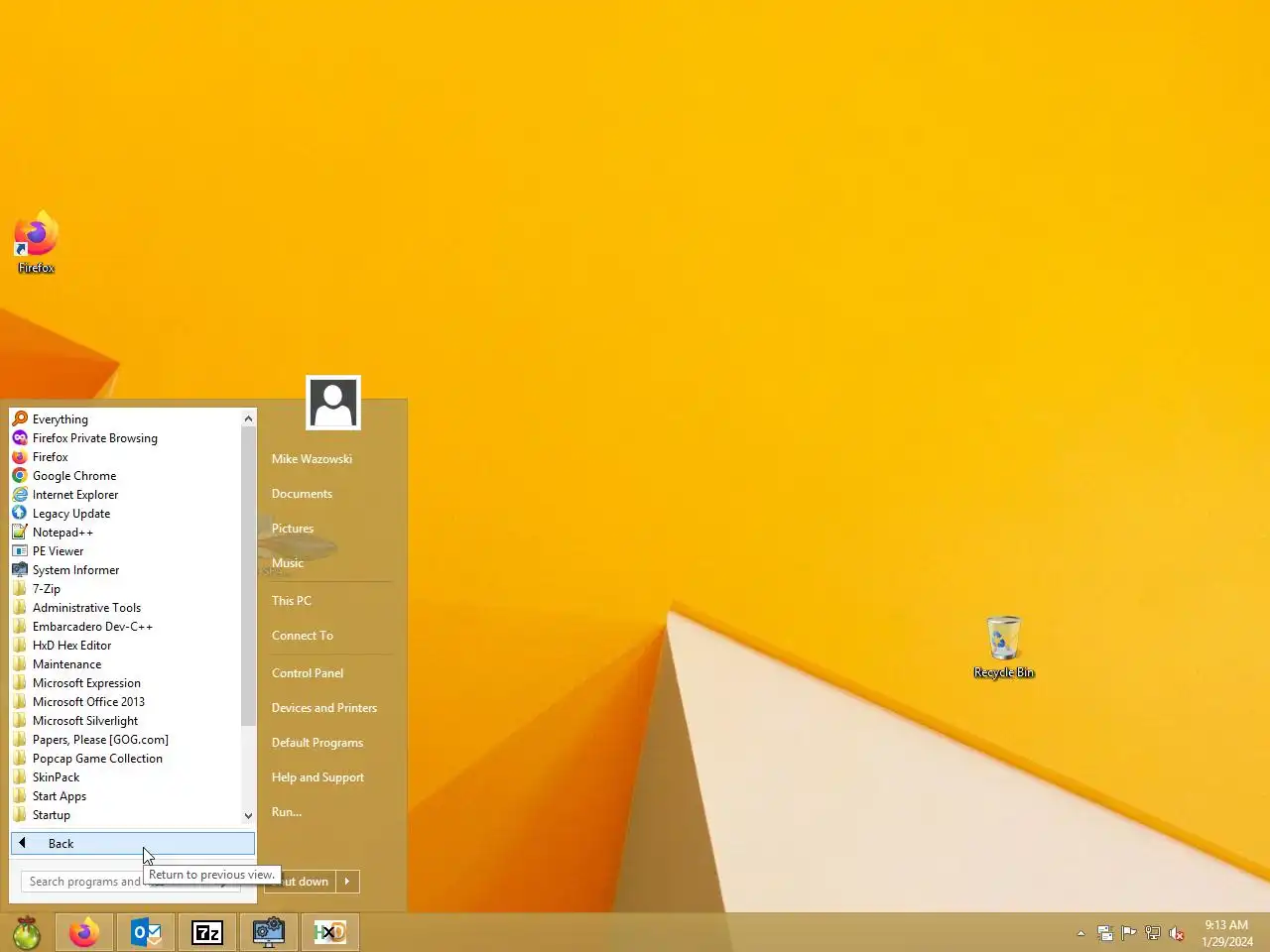Viewport: 1270px width, 952px height.
Task: Open the Action Center flag icon
Action: pyautogui.click(x=1129, y=933)
